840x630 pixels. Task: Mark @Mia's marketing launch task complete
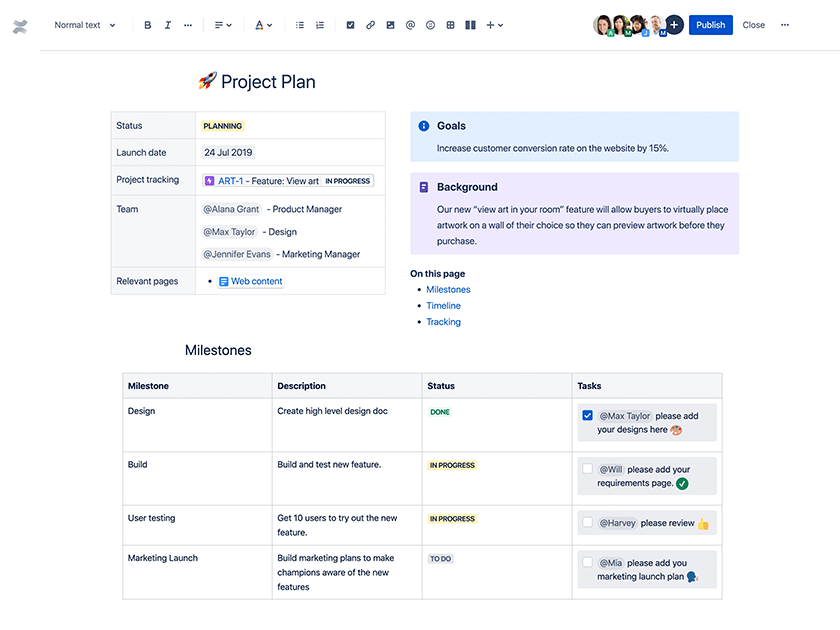click(x=586, y=563)
